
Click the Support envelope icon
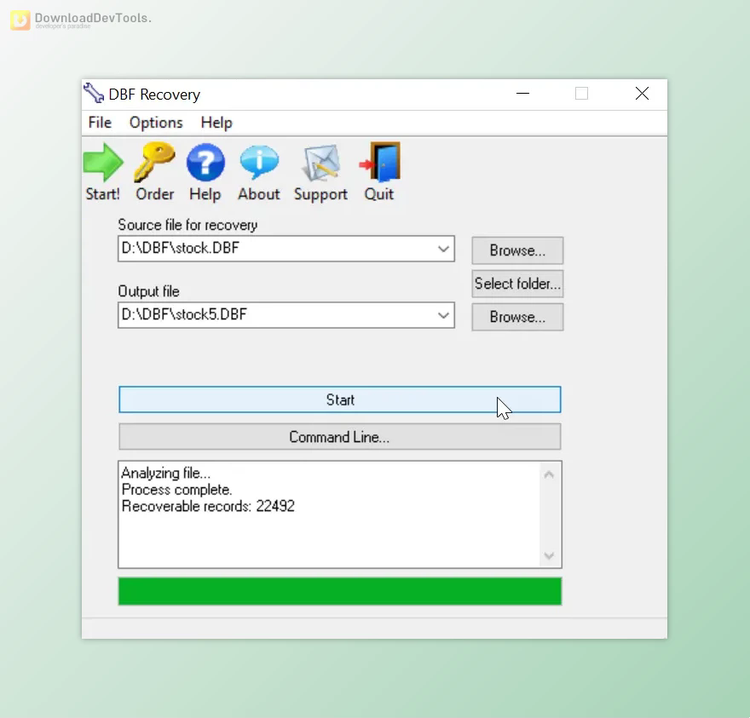pyautogui.click(x=320, y=163)
